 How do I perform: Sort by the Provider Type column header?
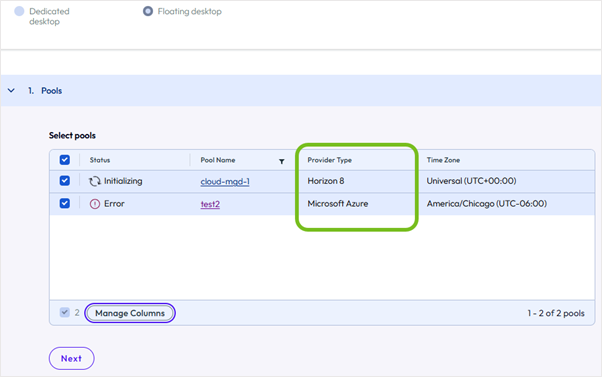[329, 160]
